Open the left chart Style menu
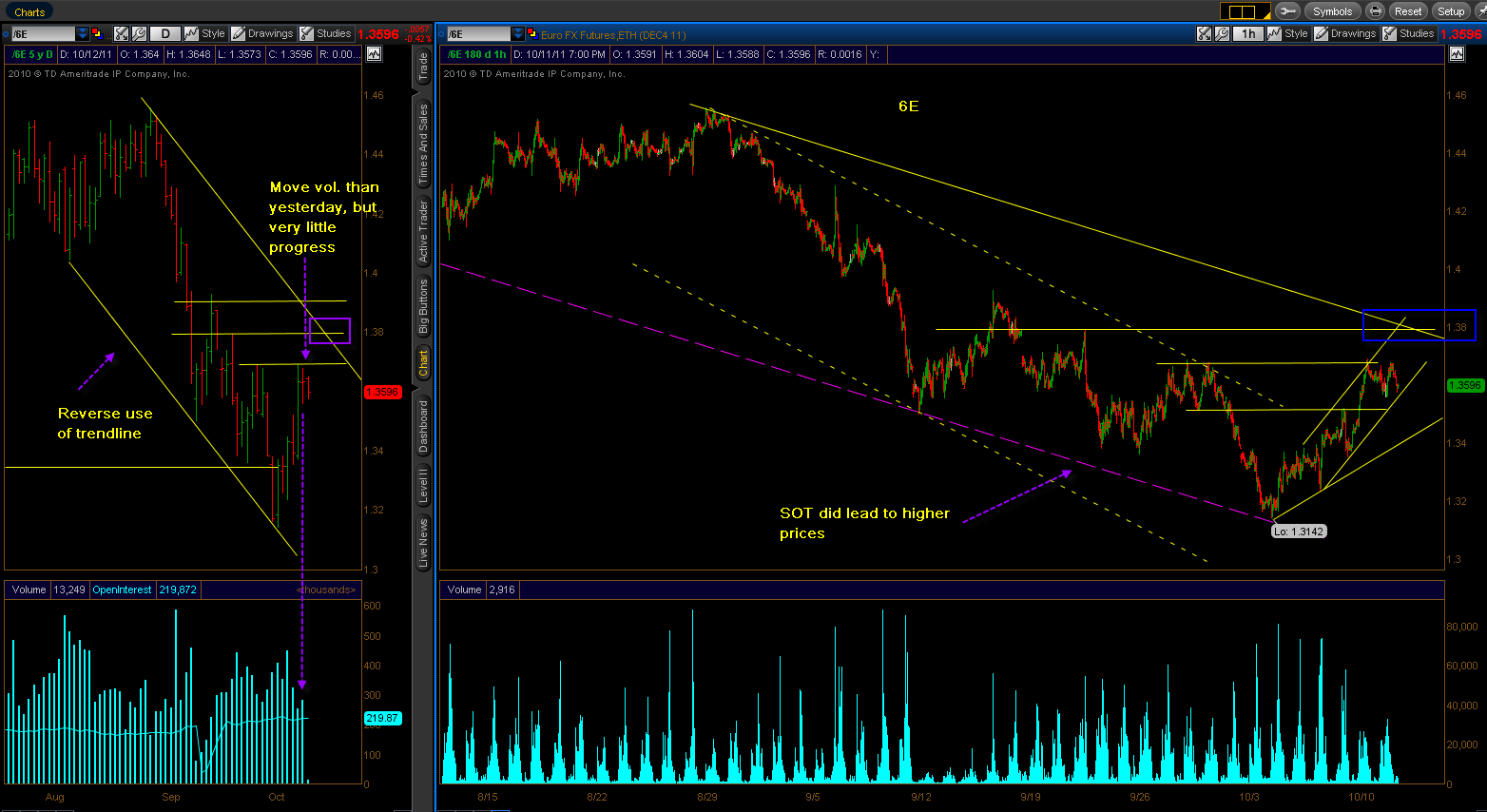This screenshot has width=1487, height=812. [x=205, y=33]
